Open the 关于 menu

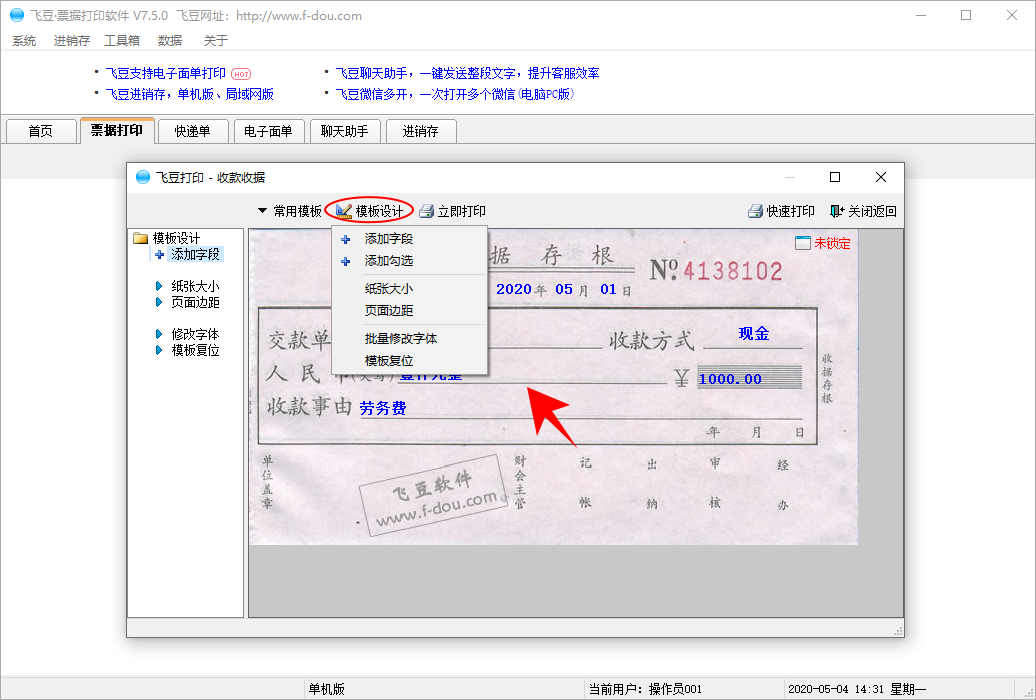tap(215, 41)
